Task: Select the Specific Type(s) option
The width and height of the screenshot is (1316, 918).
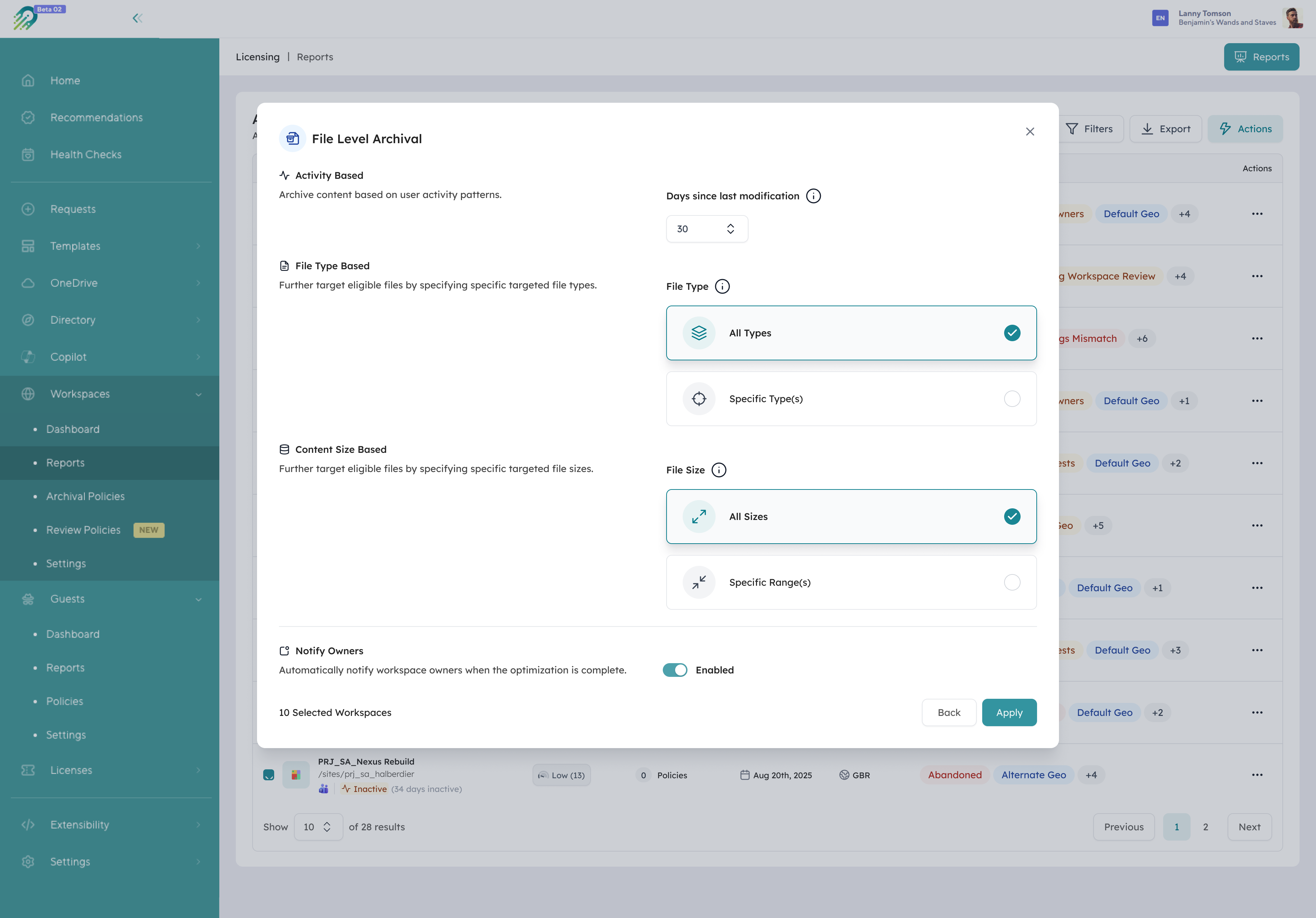Action: pyautogui.click(x=851, y=399)
